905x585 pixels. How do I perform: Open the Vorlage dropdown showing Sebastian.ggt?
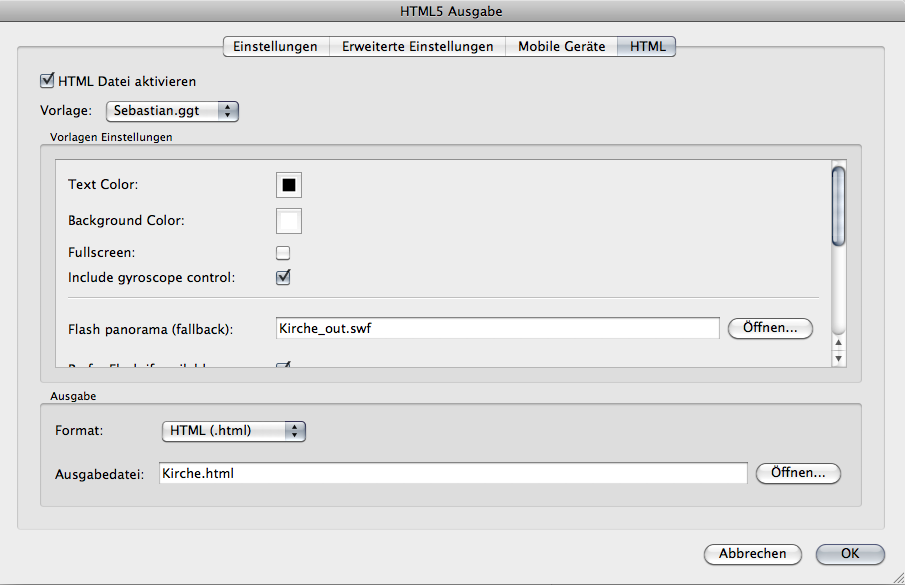tap(172, 110)
